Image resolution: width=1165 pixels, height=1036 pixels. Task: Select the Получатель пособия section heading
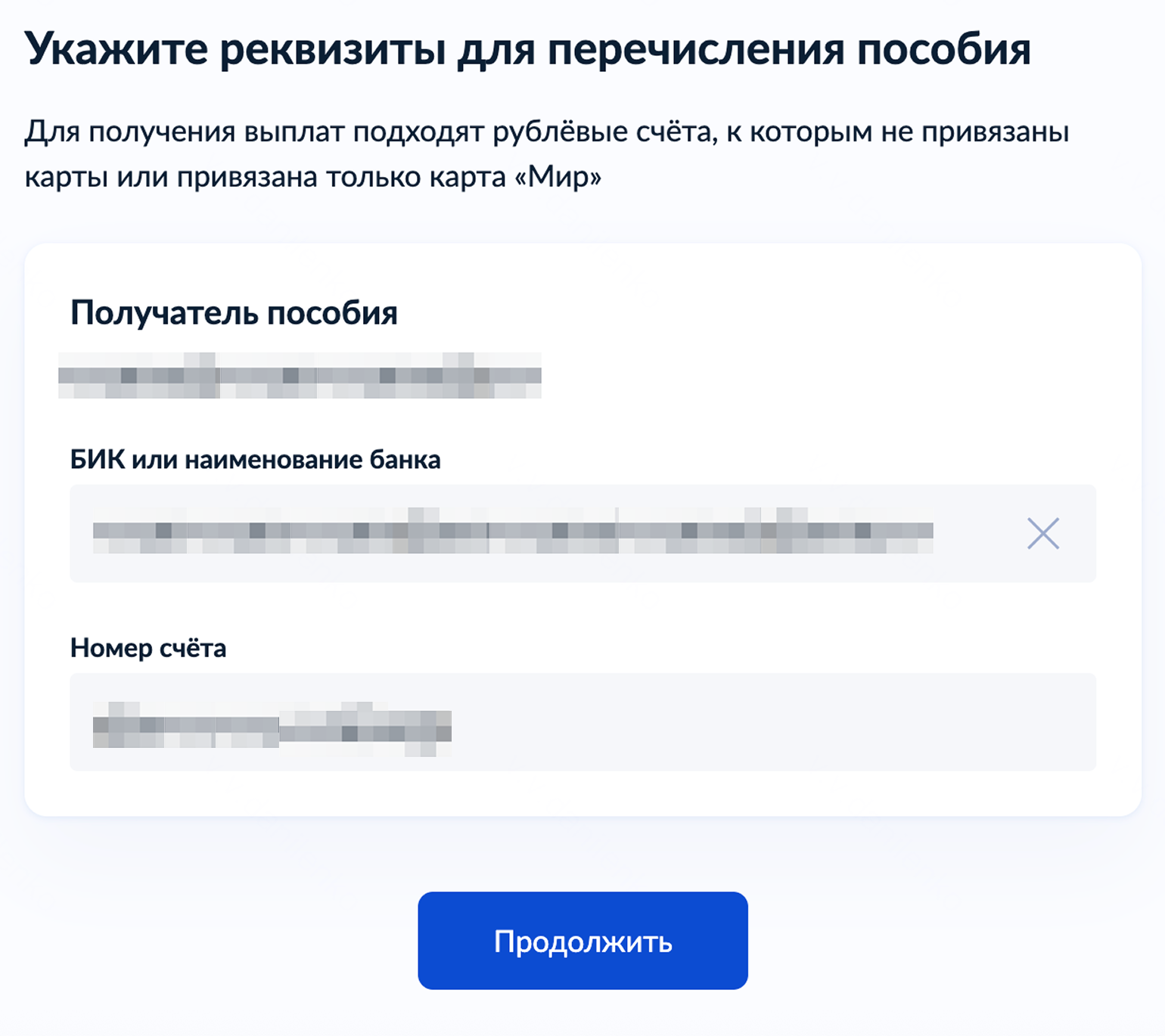coord(234,313)
